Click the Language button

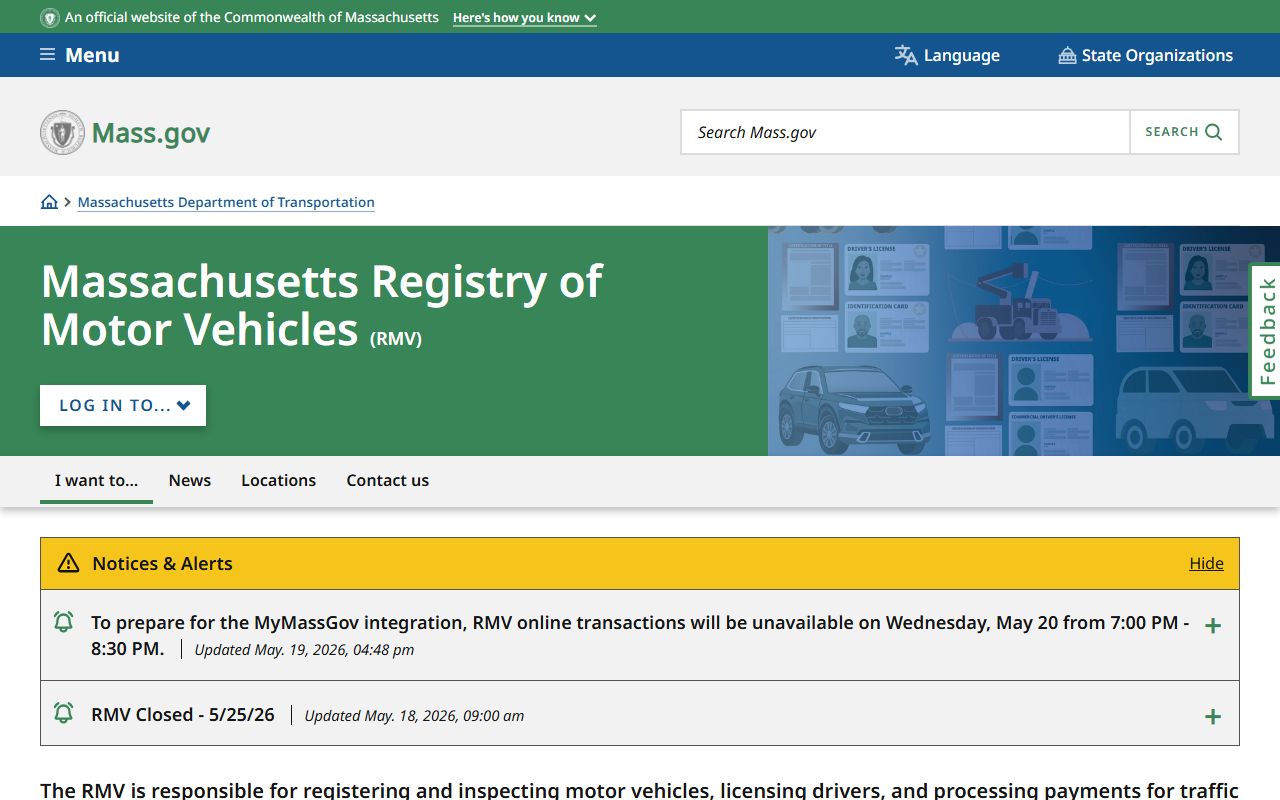(x=947, y=55)
